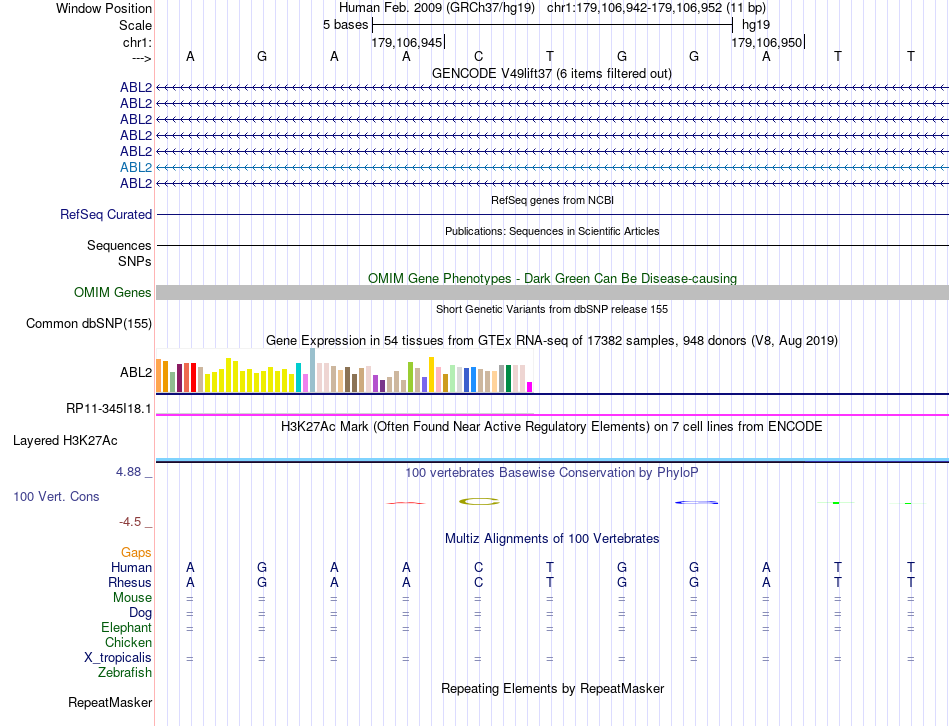This screenshot has height=726, width=950.
Task: Click the ABL2 label beside GTEx bar chart
Action: click(x=136, y=373)
